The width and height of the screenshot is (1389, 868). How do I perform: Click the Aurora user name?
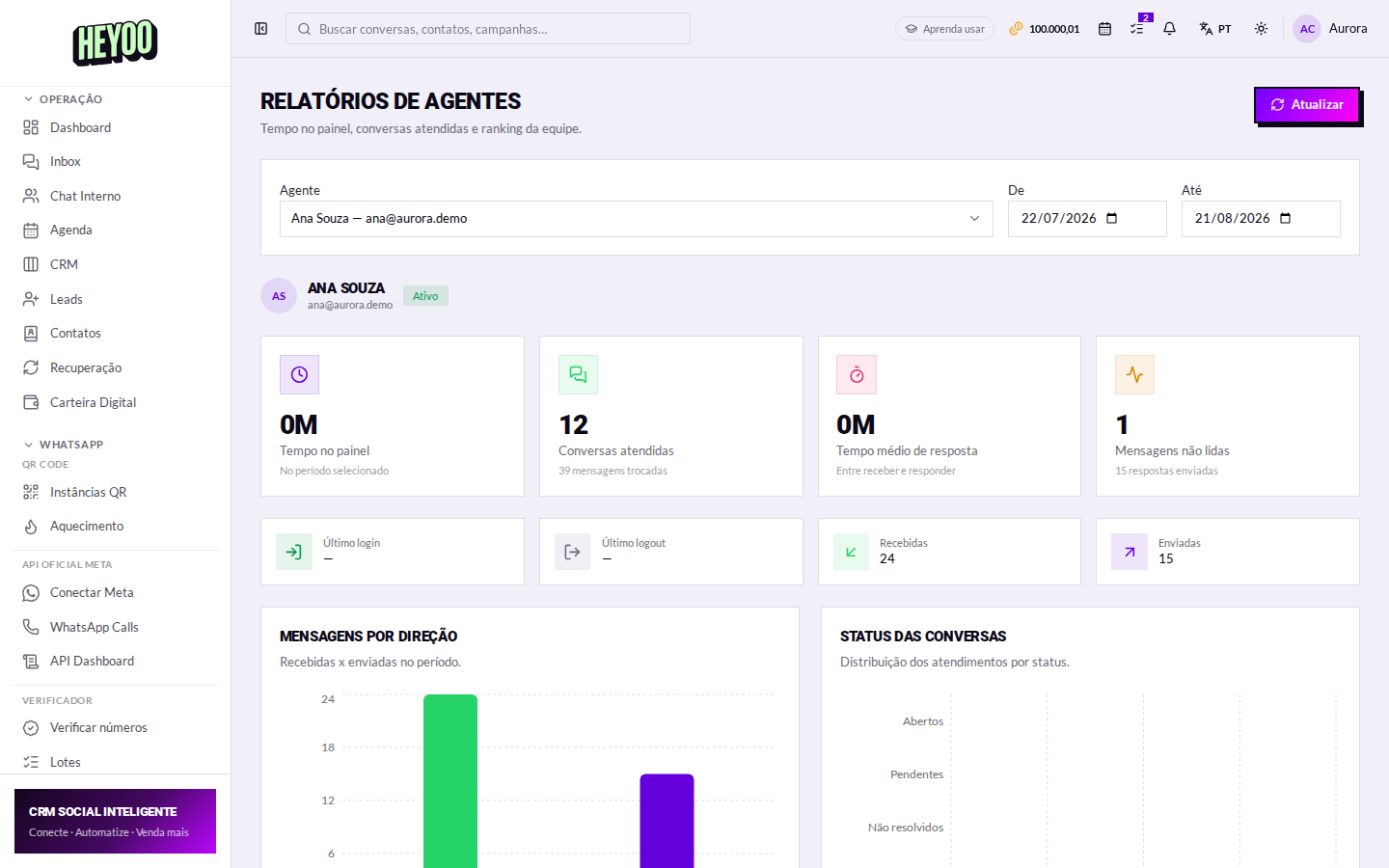coord(1348,29)
